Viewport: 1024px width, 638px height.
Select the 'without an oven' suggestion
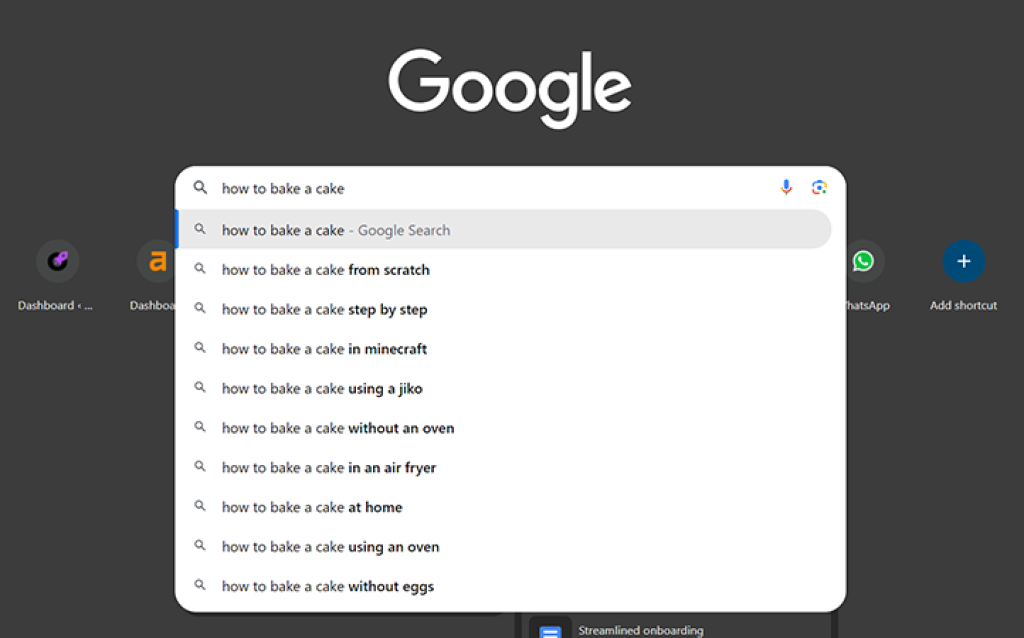pyautogui.click(x=338, y=428)
